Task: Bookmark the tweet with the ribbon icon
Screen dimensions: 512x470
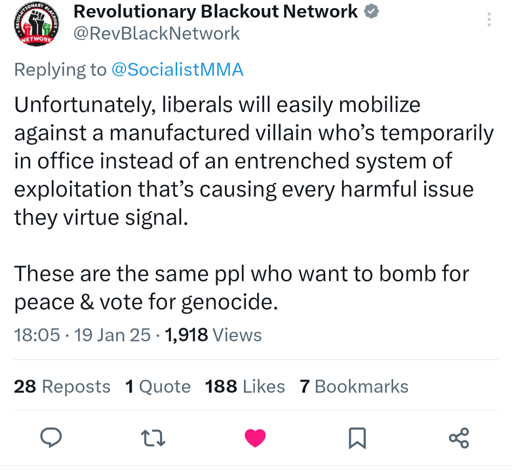Action: pos(357,438)
